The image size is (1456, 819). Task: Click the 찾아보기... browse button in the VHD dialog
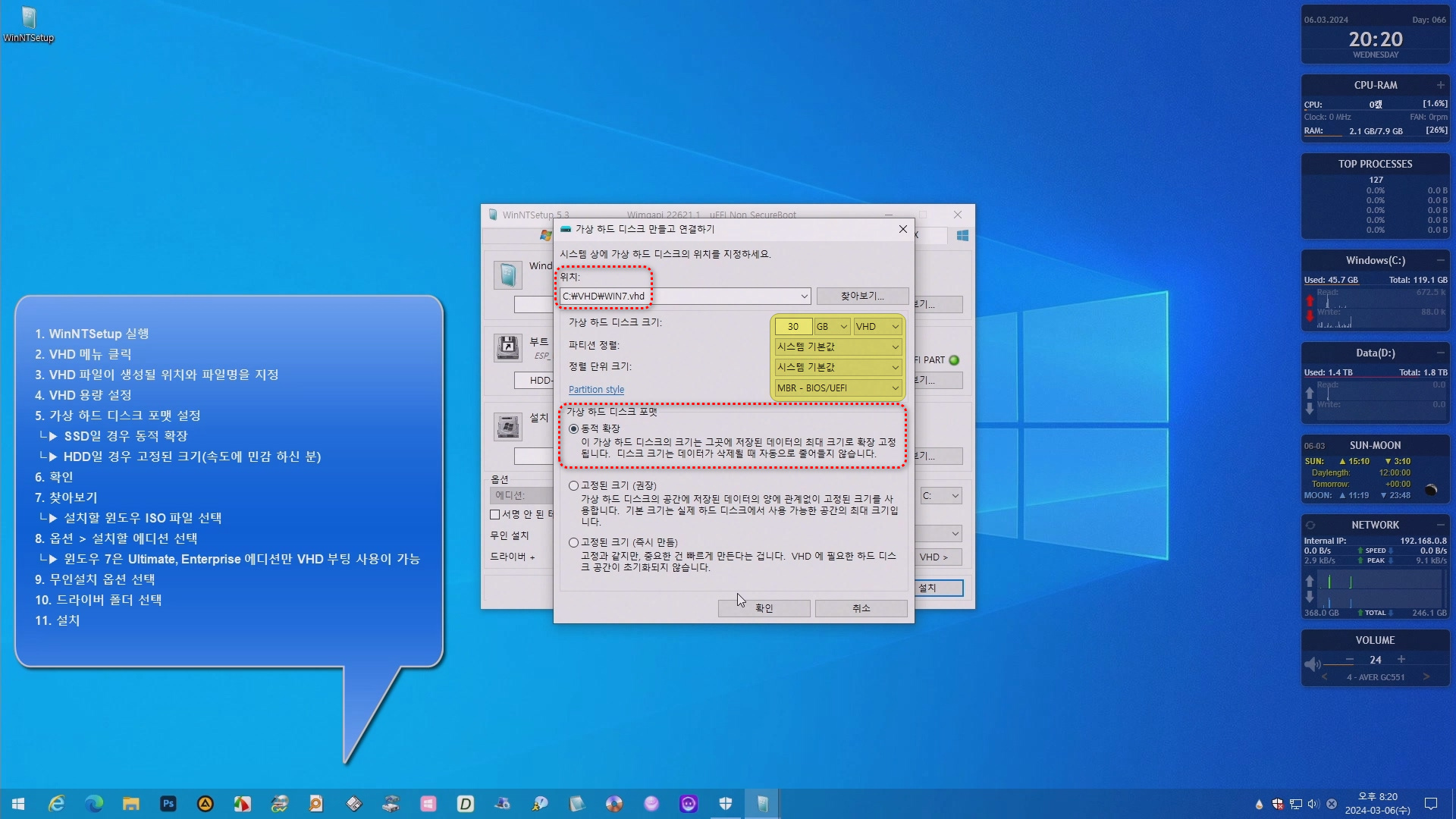862,296
